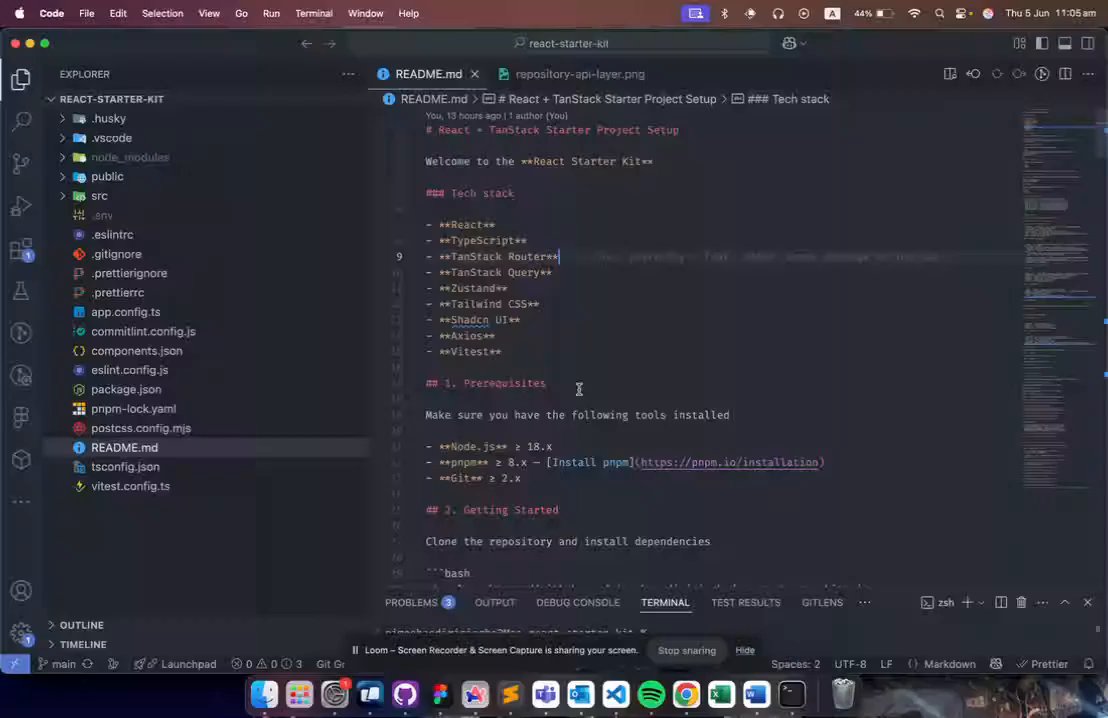Open customize layout button
Image resolution: width=1108 pixels, height=718 pixels.
pos(1019,44)
